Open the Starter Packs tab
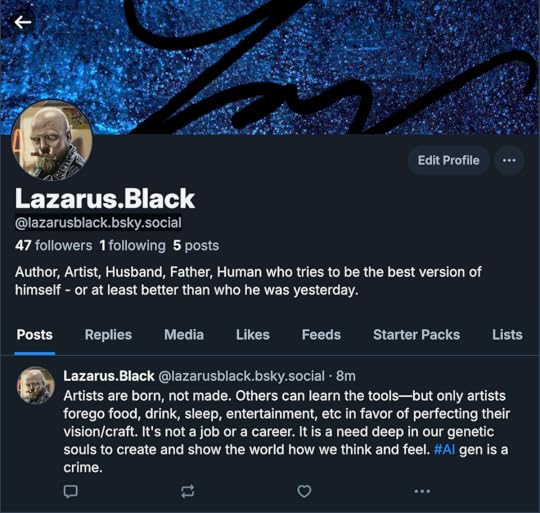 point(416,335)
